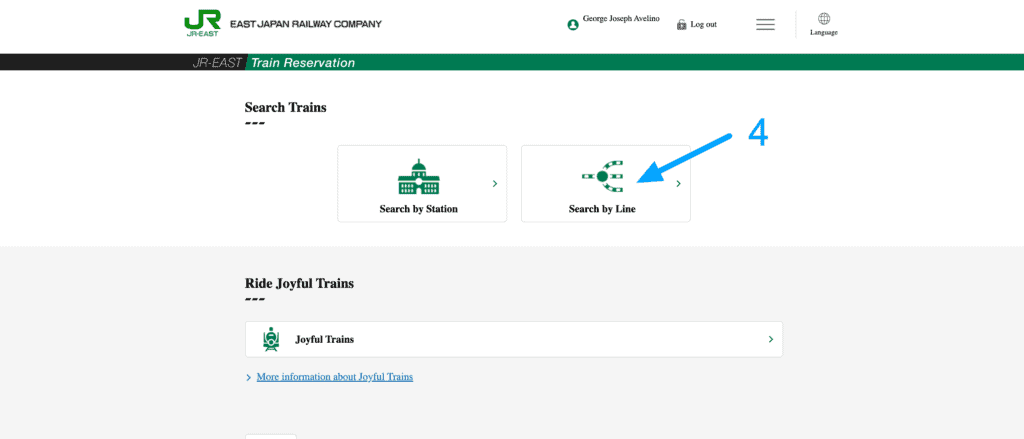Open Search by Station card
The image size is (1024, 439).
pyautogui.click(x=422, y=184)
